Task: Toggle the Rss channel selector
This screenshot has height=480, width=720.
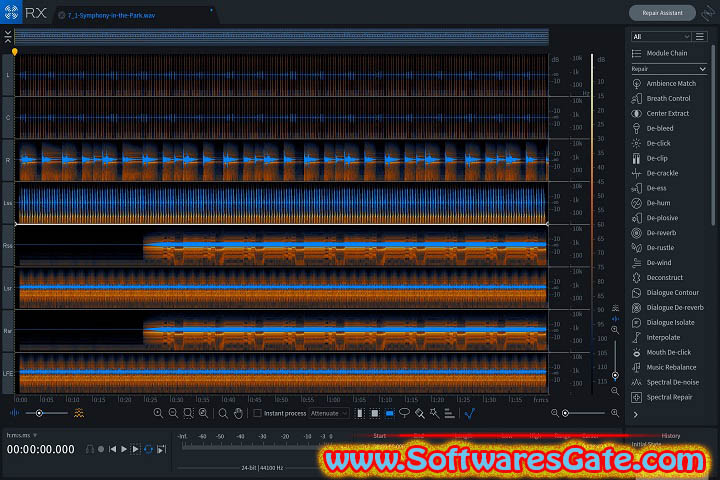Action: [8, 246]
